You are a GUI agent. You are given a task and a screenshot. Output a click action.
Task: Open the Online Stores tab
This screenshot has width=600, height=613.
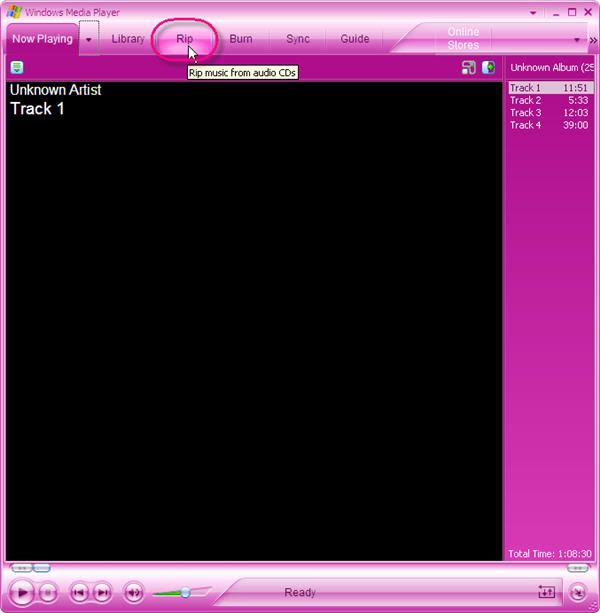click(463, 38)
